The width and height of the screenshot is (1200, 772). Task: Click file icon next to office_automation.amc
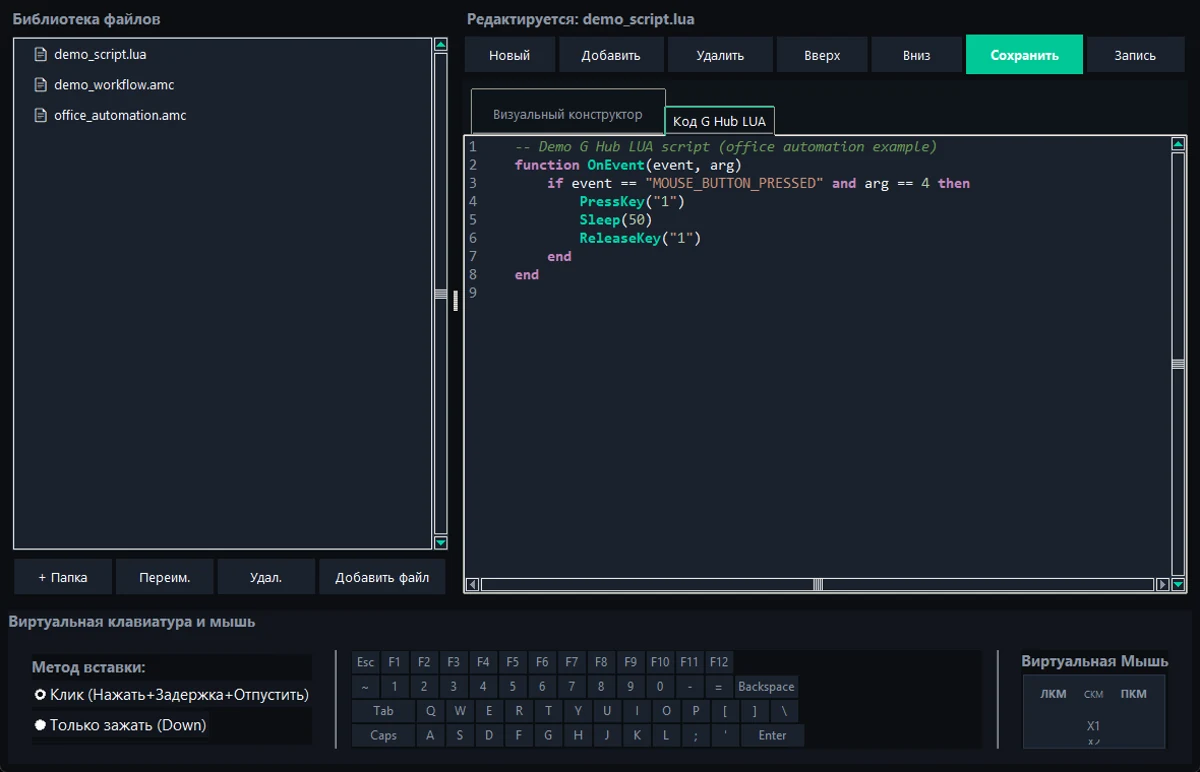pos(41,115)
